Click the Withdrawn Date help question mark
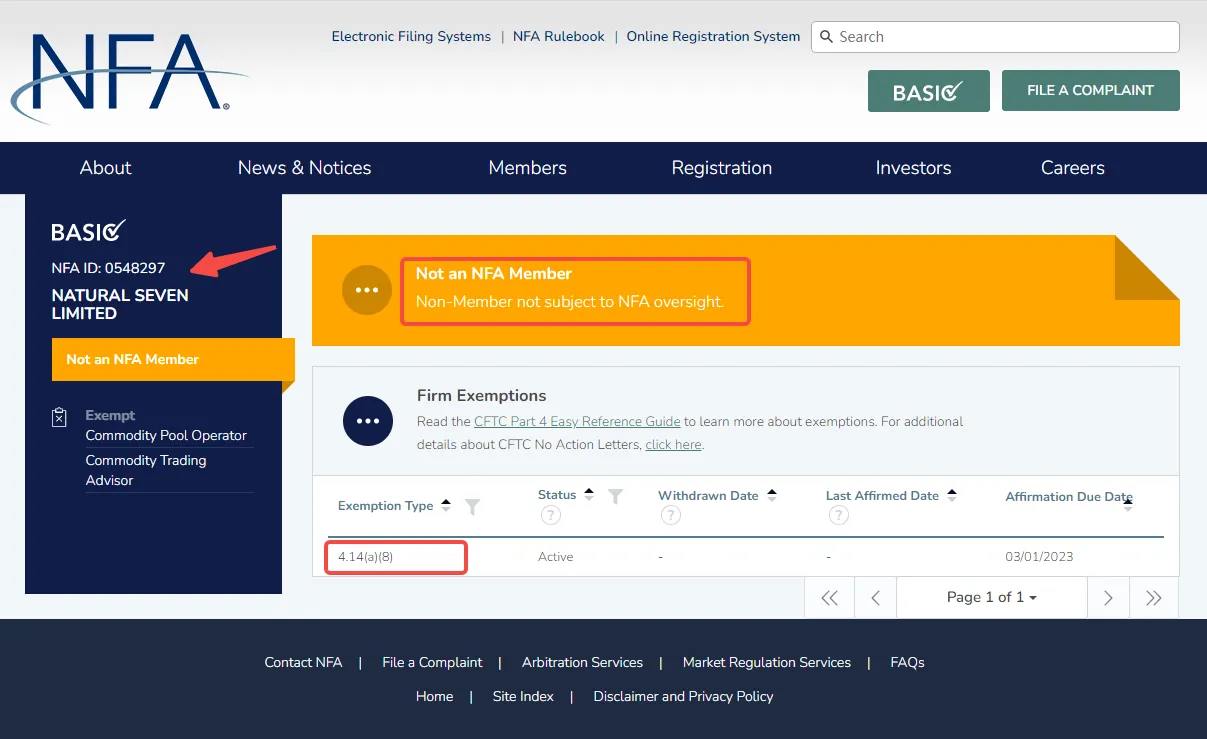The image size is (1207, 739). [670, 516]
